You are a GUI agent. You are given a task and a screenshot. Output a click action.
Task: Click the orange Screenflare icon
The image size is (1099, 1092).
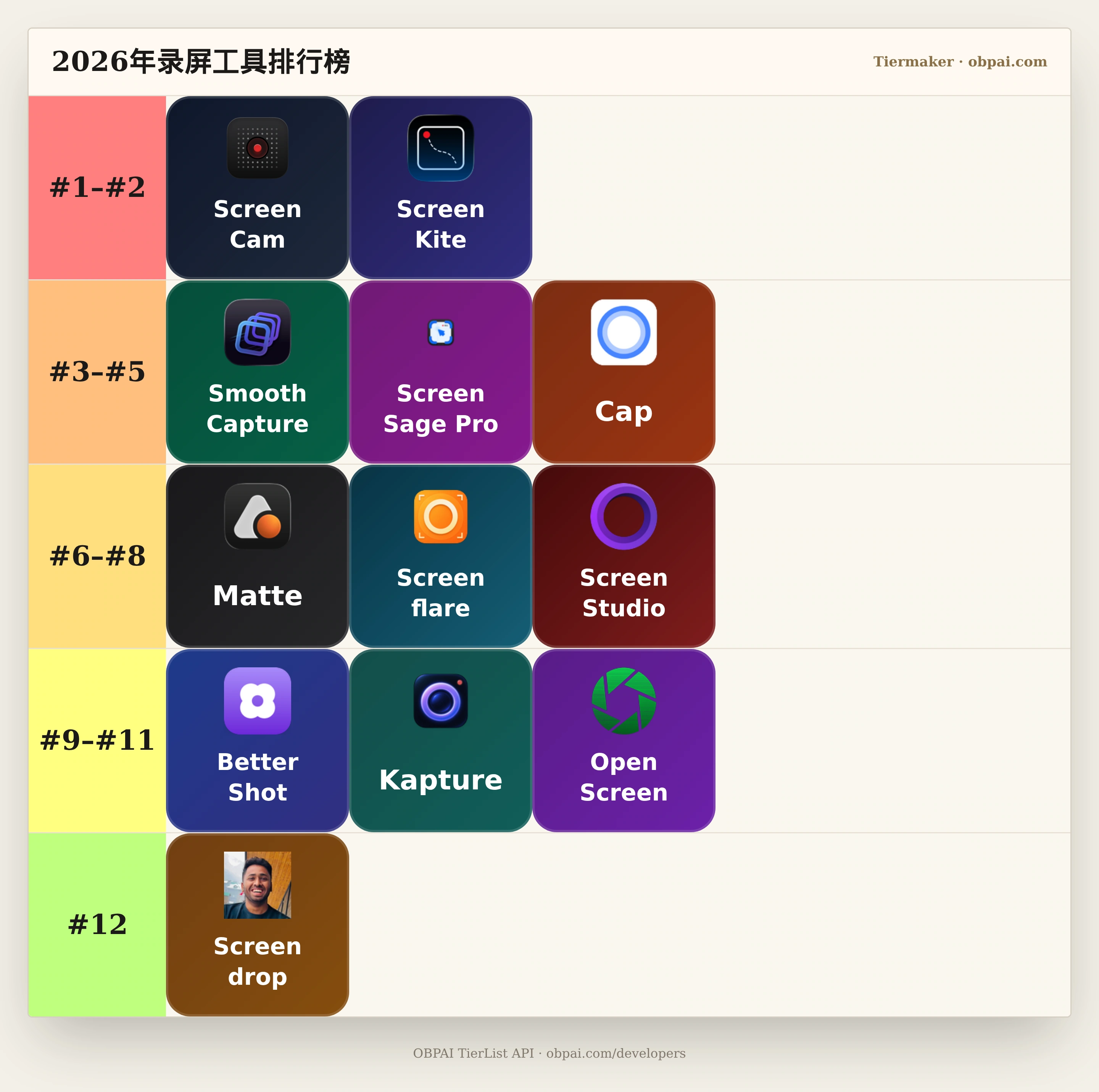coord(440,516)
